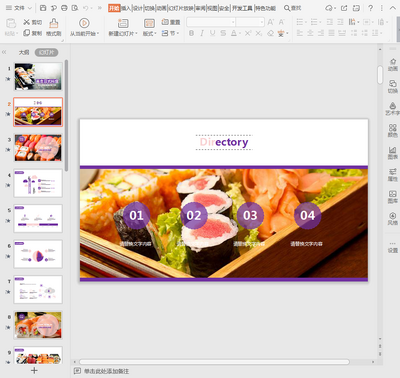Image resolution: width=400 pixels, height=378 pixels.
Task: Toggle Strikethrough formatting
Action: point(223,33)
